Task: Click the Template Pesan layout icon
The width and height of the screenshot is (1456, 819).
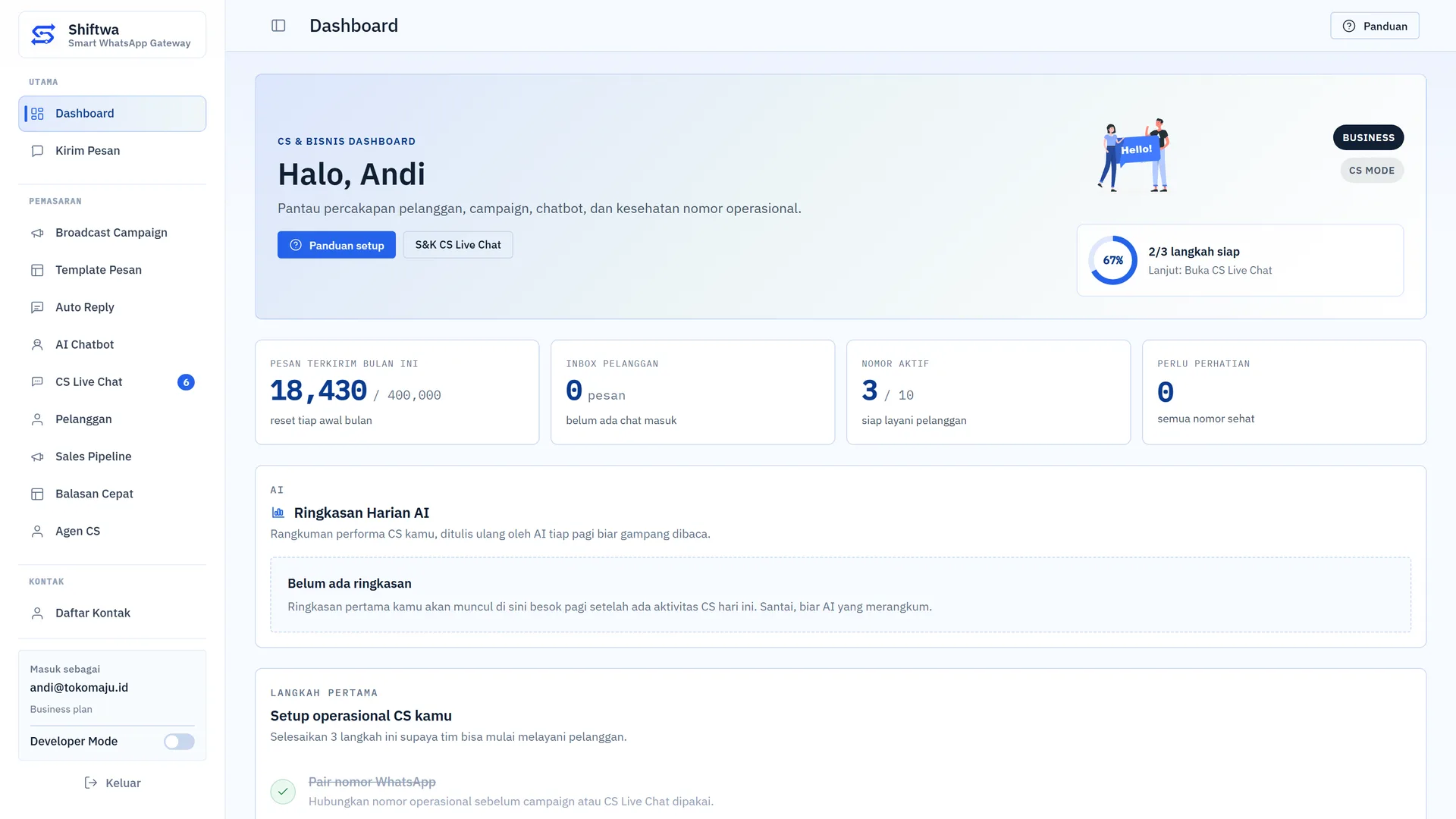Action: pyautogui.click(x=37, y=270)
